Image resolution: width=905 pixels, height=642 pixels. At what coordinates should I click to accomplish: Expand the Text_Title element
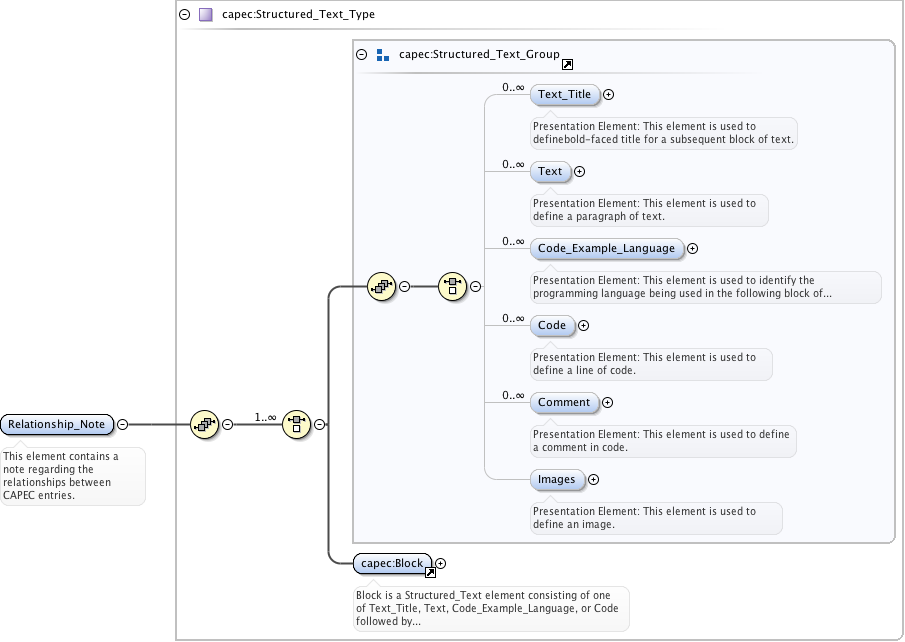[x=608, y=95]
